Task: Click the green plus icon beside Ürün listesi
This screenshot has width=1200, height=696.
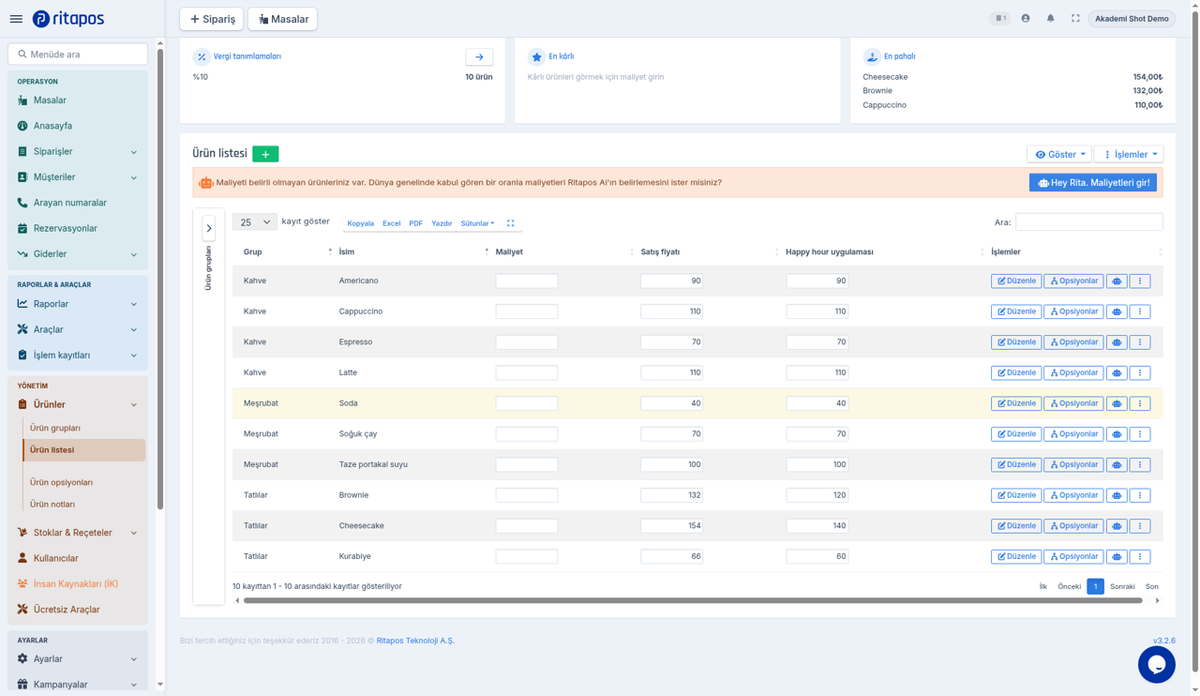Action: [x=265, y=154]
